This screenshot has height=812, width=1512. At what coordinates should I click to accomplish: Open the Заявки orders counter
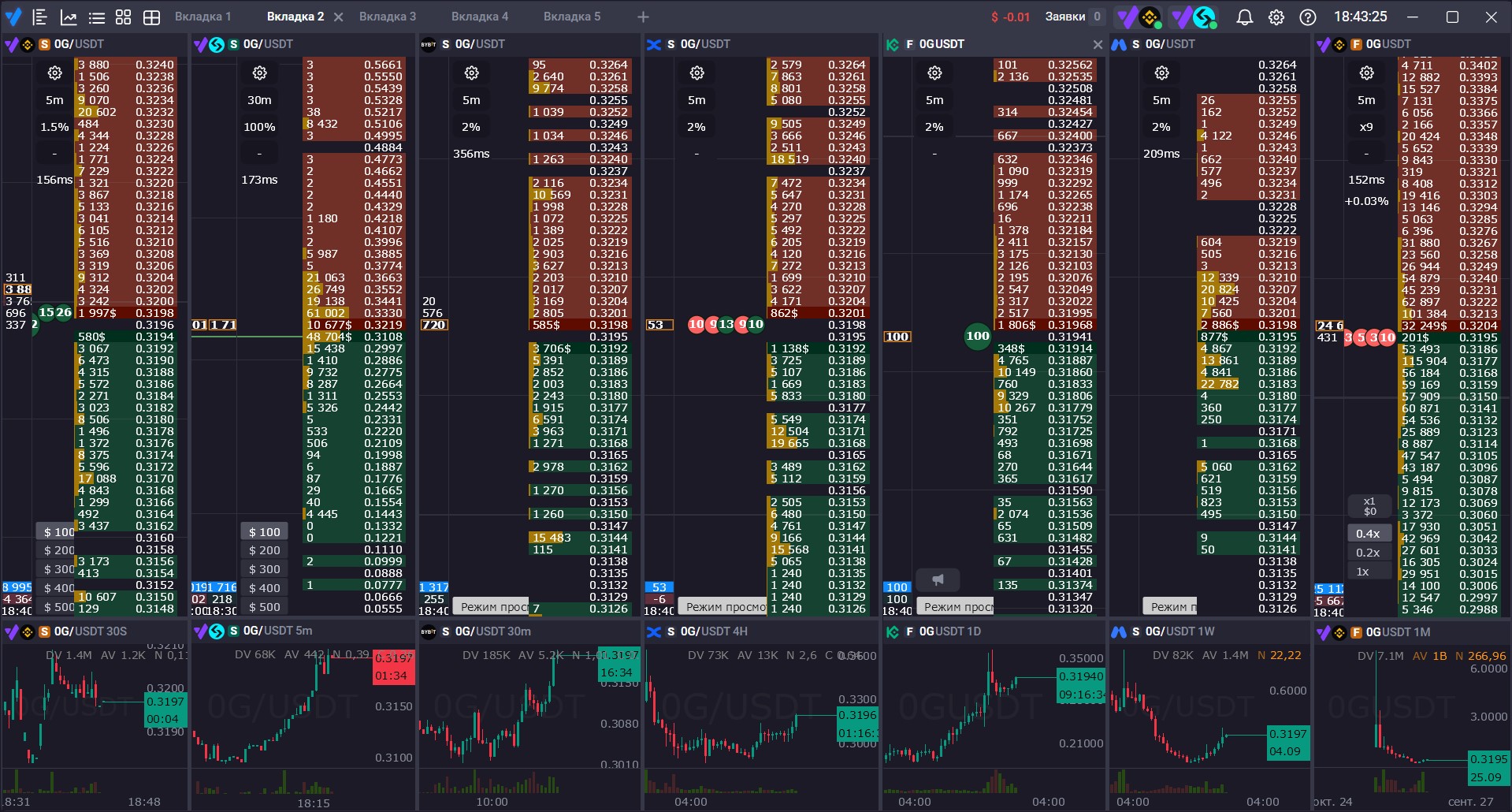click(1075, 17)
